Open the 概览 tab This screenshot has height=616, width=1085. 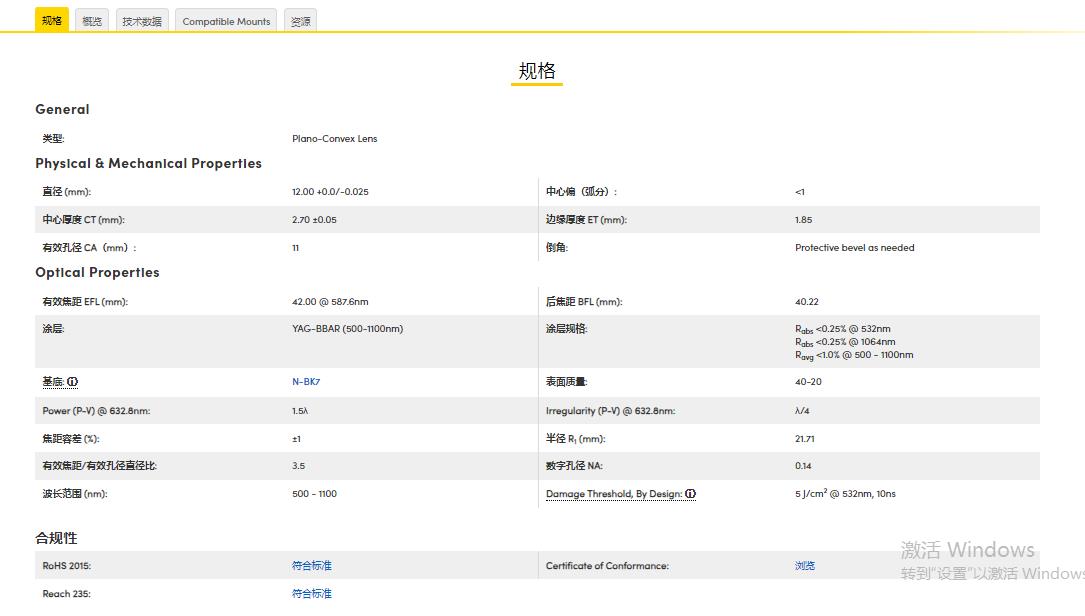[x=92, y=21]
